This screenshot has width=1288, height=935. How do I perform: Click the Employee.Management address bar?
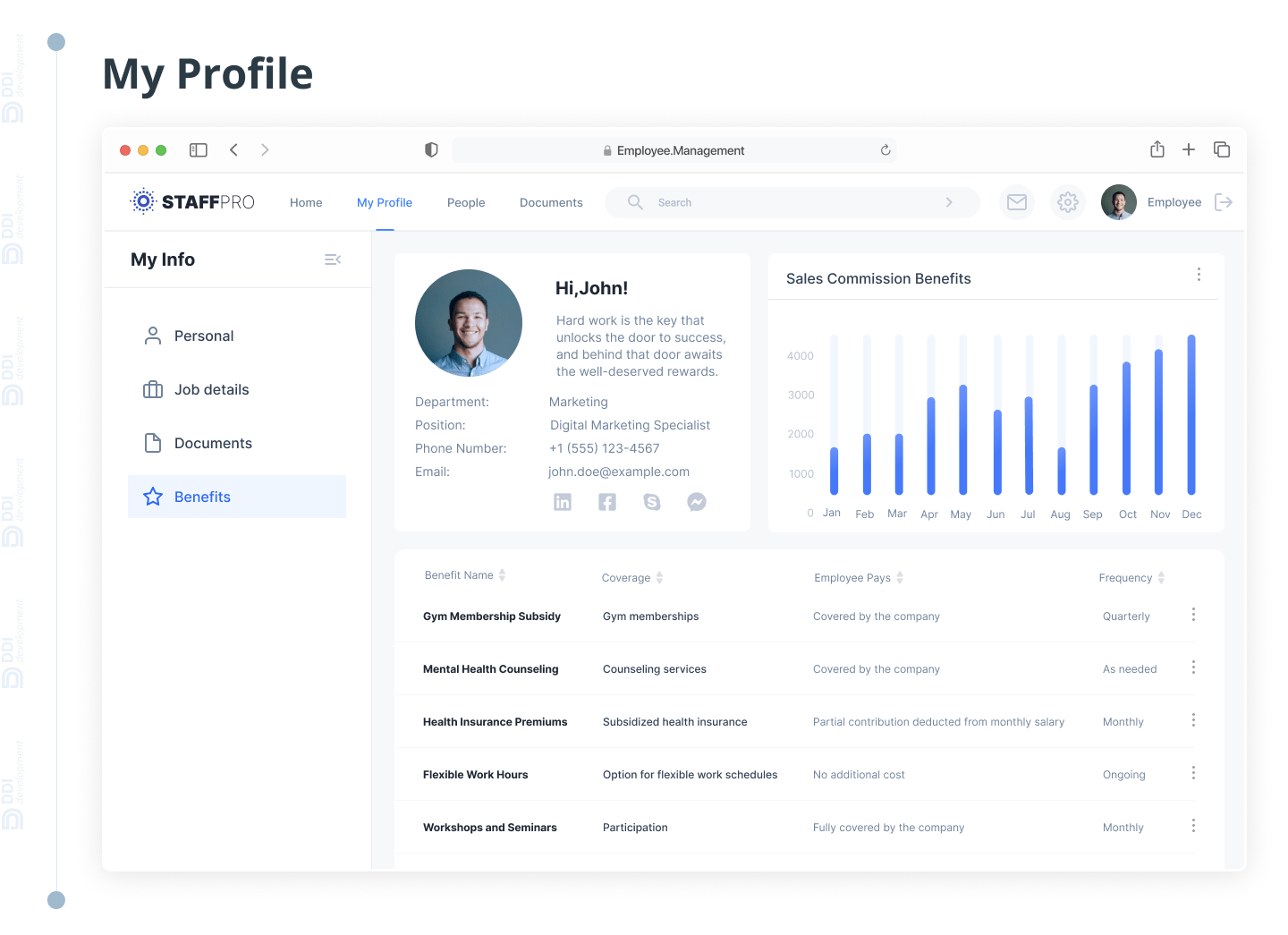coord(674,150)
